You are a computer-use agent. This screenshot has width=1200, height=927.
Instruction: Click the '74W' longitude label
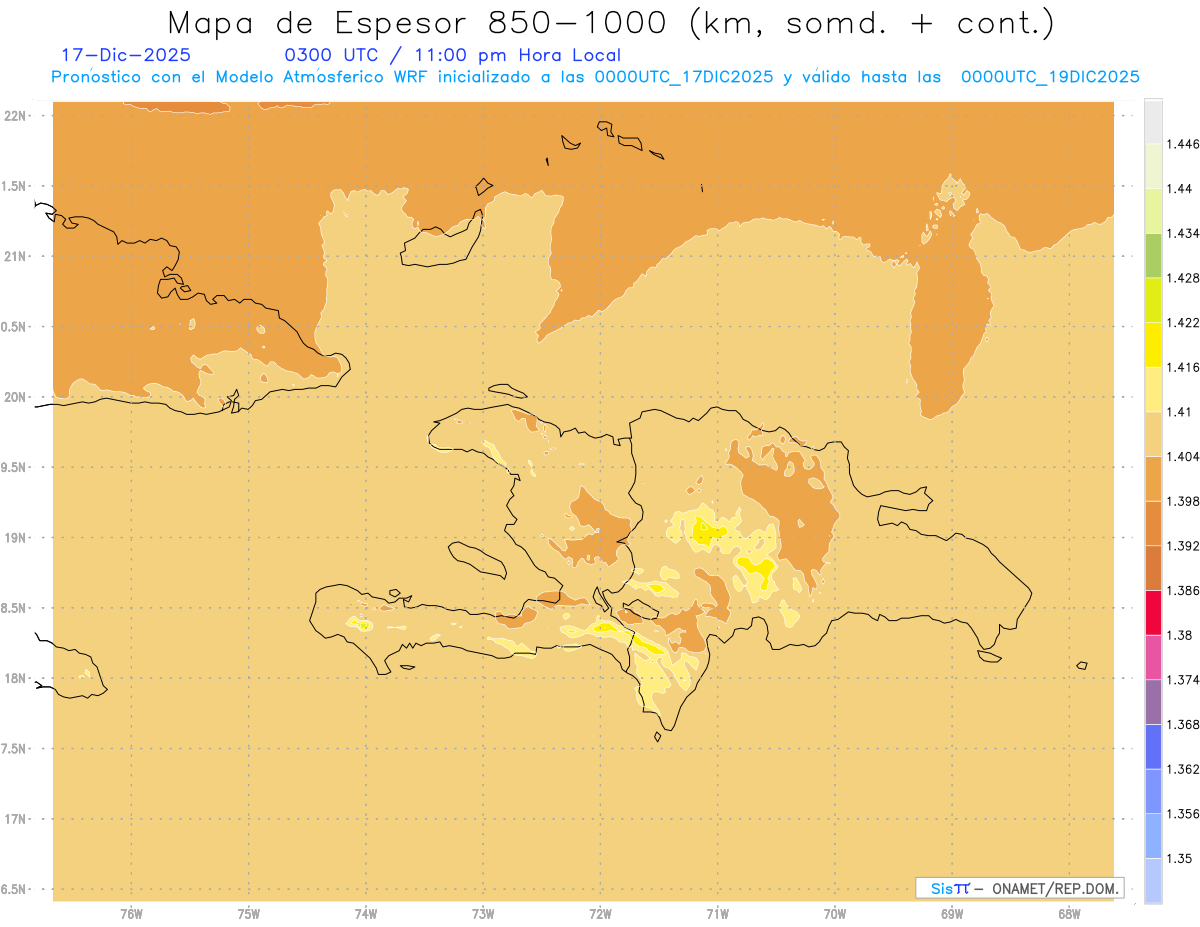click(x=366, y=914)
